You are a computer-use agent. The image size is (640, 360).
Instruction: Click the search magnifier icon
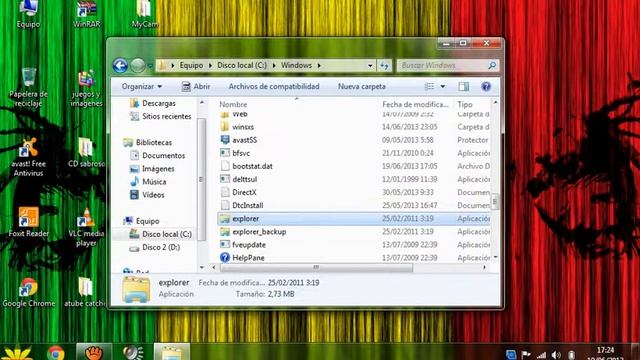coord(492,65)
